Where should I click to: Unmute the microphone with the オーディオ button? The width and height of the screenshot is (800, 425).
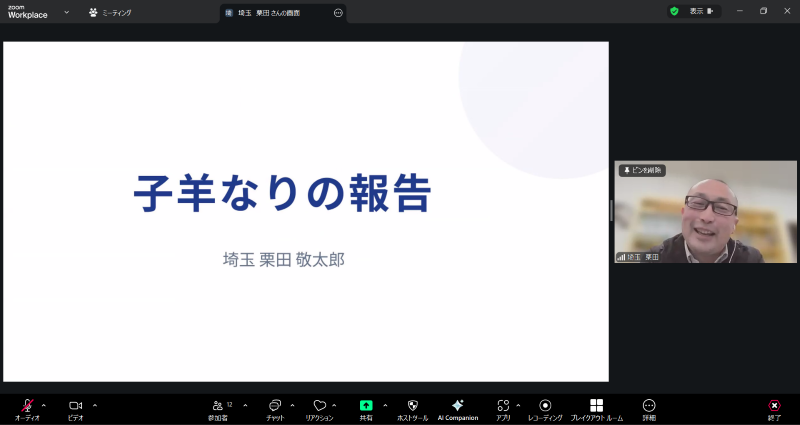pos(28,406)
